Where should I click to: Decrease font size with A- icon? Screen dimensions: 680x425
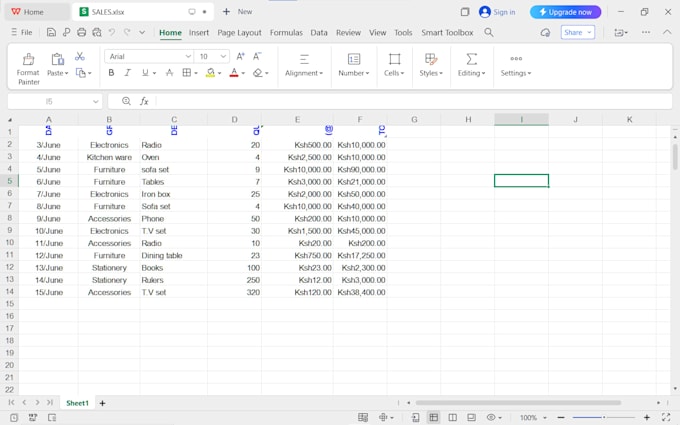tap(257, 56)
